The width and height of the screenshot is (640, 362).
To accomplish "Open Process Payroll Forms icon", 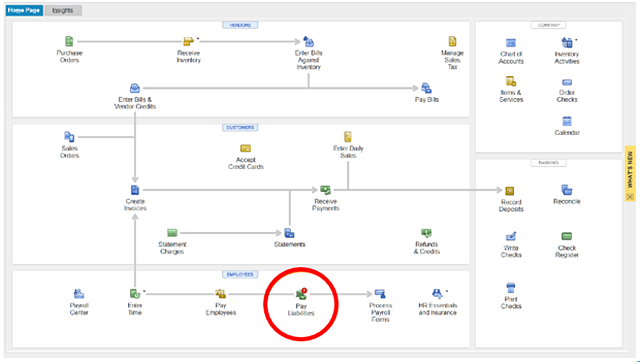I will click(x=380, y=294).
